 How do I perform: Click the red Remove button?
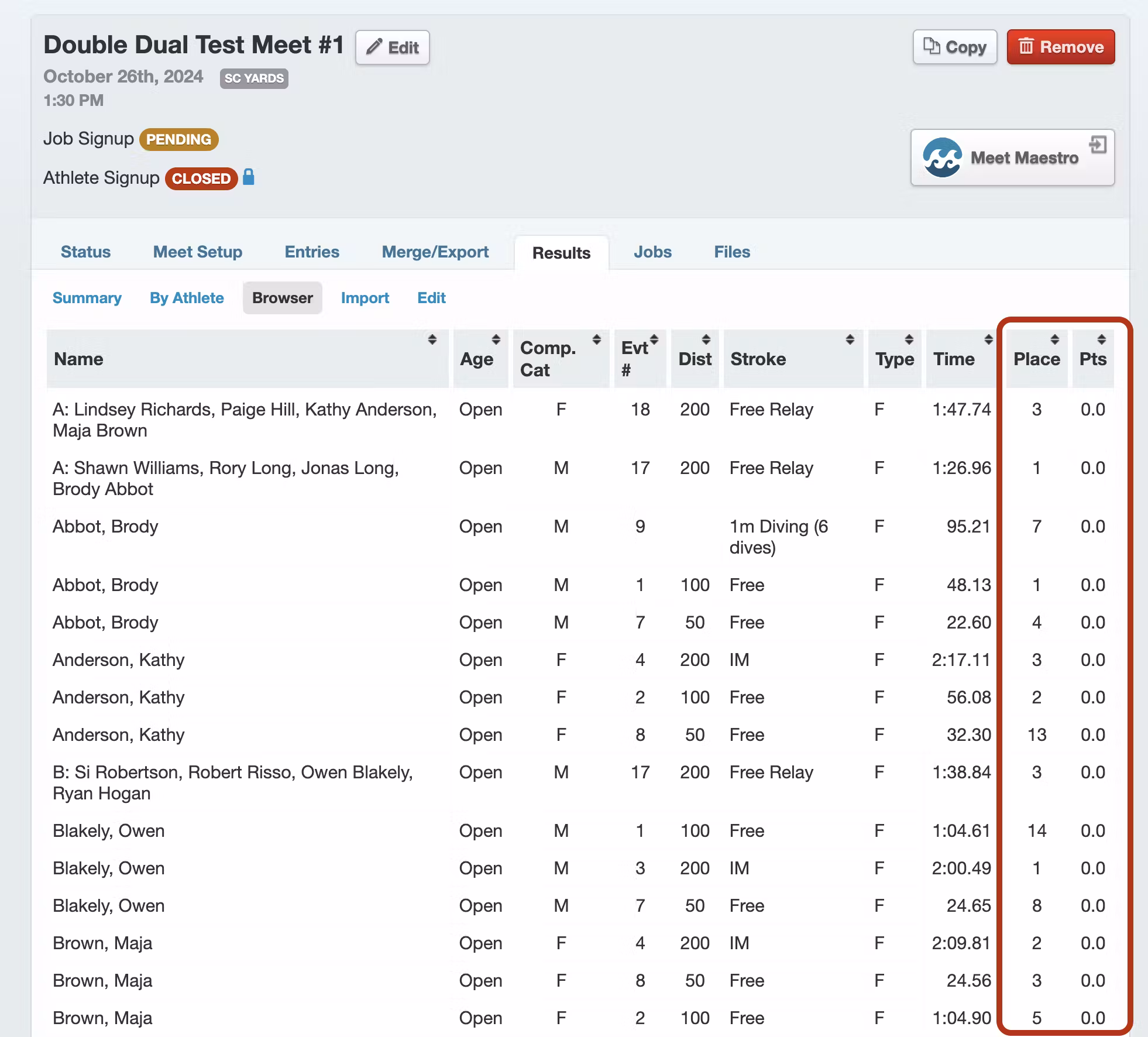[1060, 47]
